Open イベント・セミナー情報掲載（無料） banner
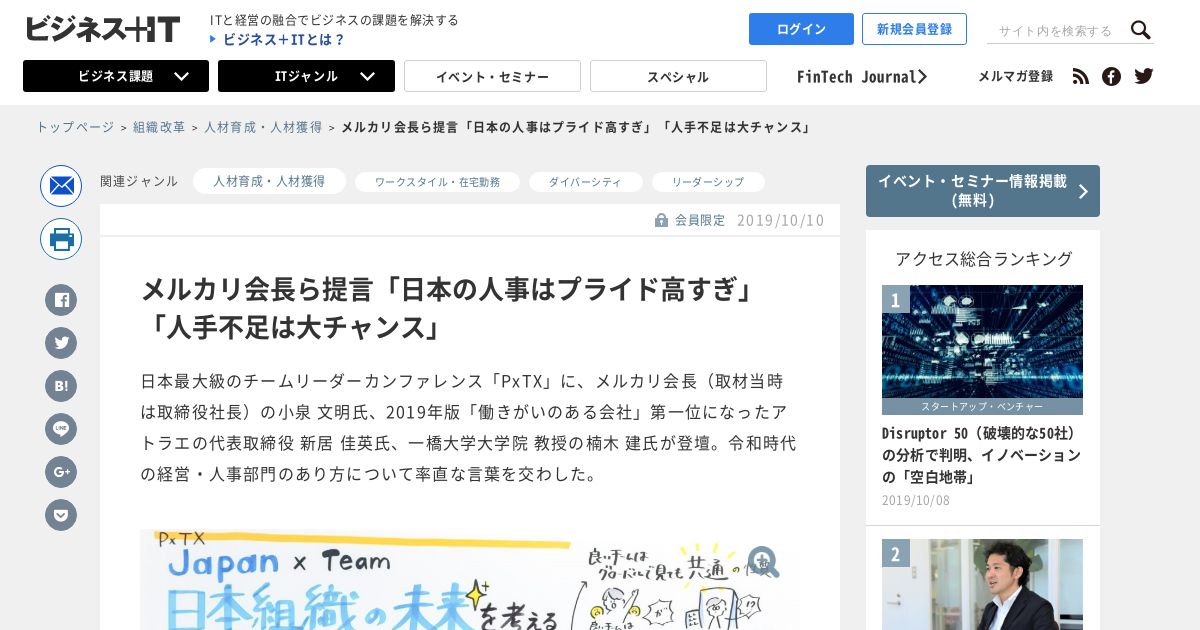 tap(983, 191)
